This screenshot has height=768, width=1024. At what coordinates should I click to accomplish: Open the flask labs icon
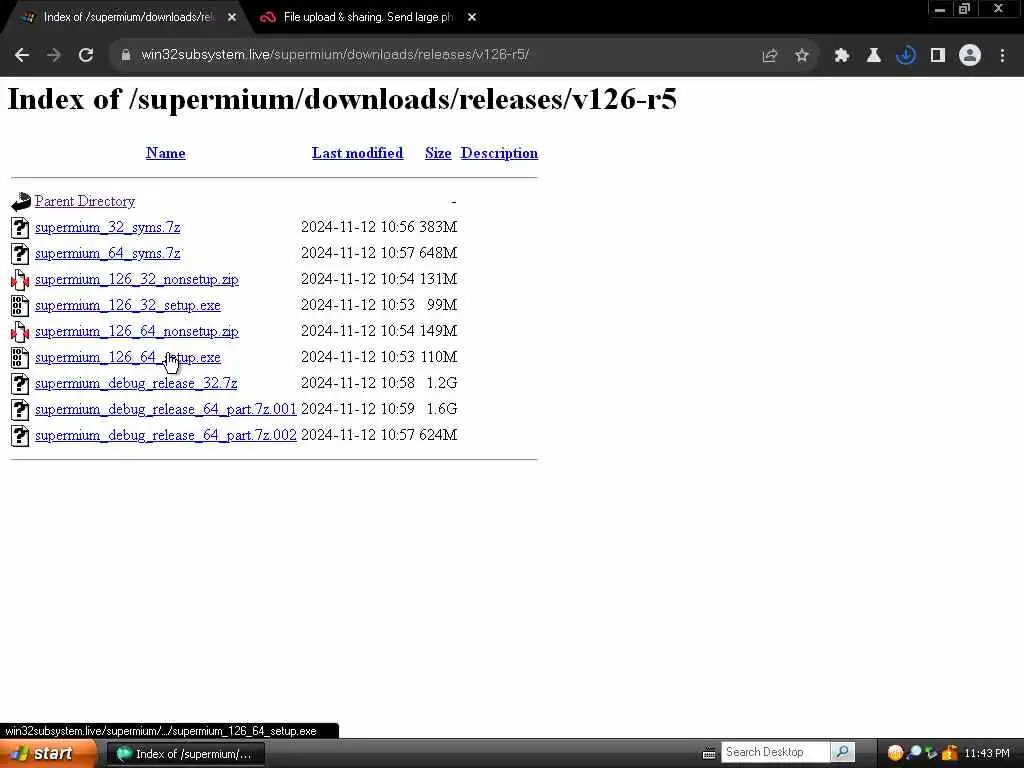(x=874, y=56)
